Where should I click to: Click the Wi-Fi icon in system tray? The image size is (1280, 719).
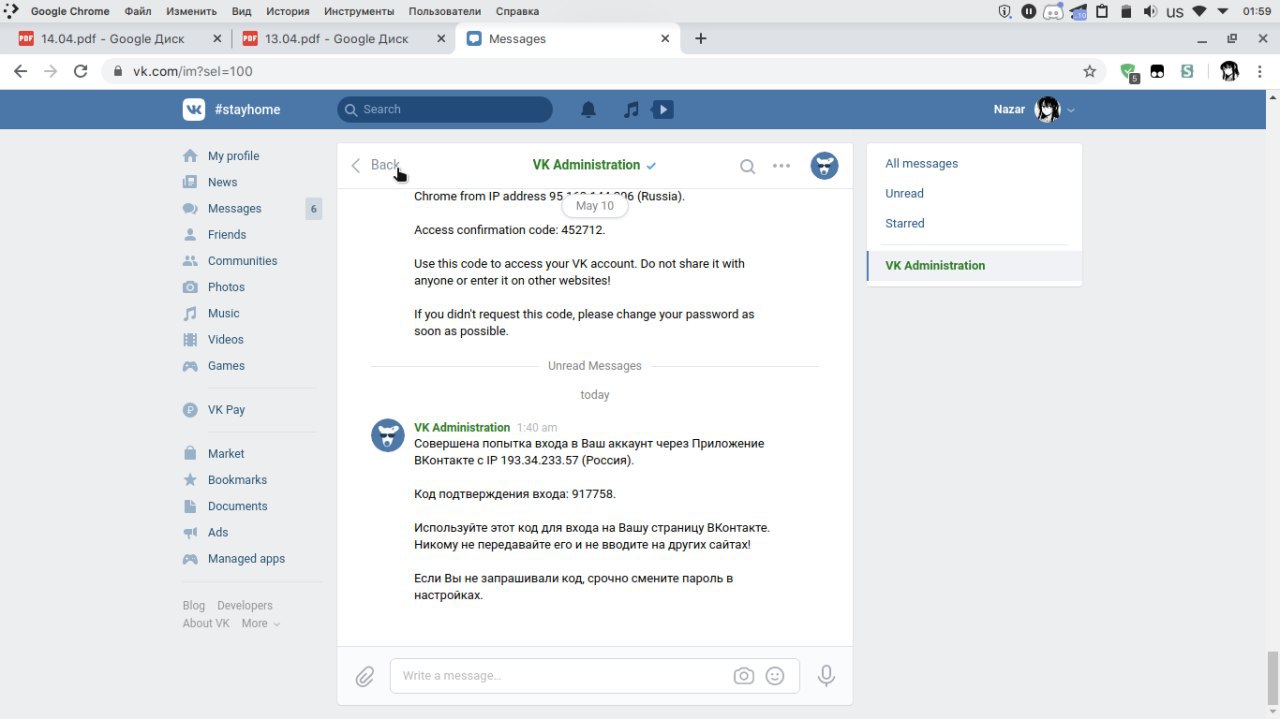pyautogui.click(x=1200, y=11)
